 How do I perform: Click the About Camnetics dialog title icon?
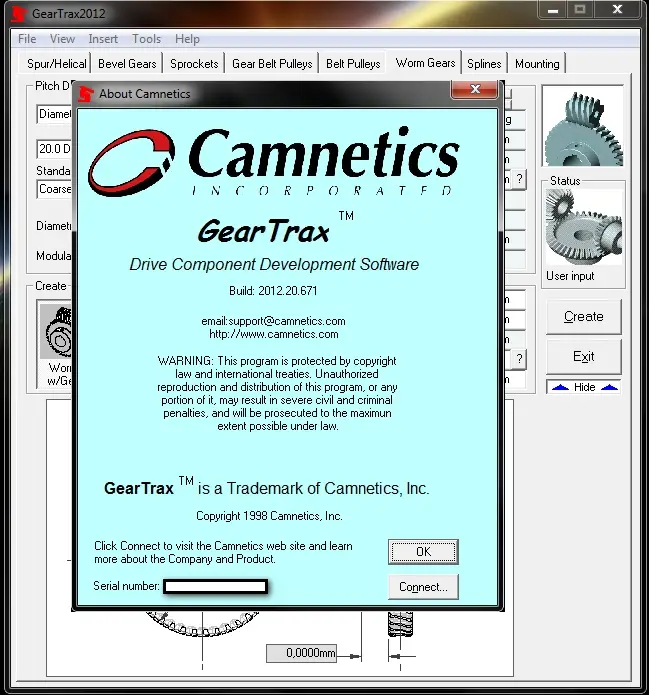[x=85, y=94]
